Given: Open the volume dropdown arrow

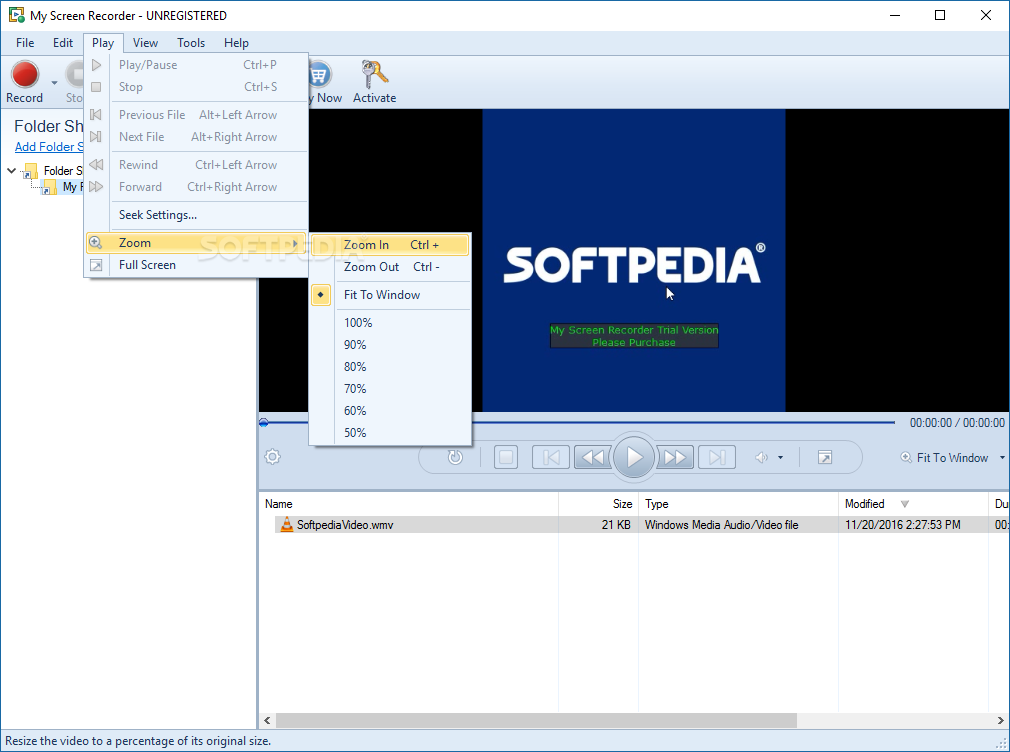Looking at the screenshot, I should (781, 458).
